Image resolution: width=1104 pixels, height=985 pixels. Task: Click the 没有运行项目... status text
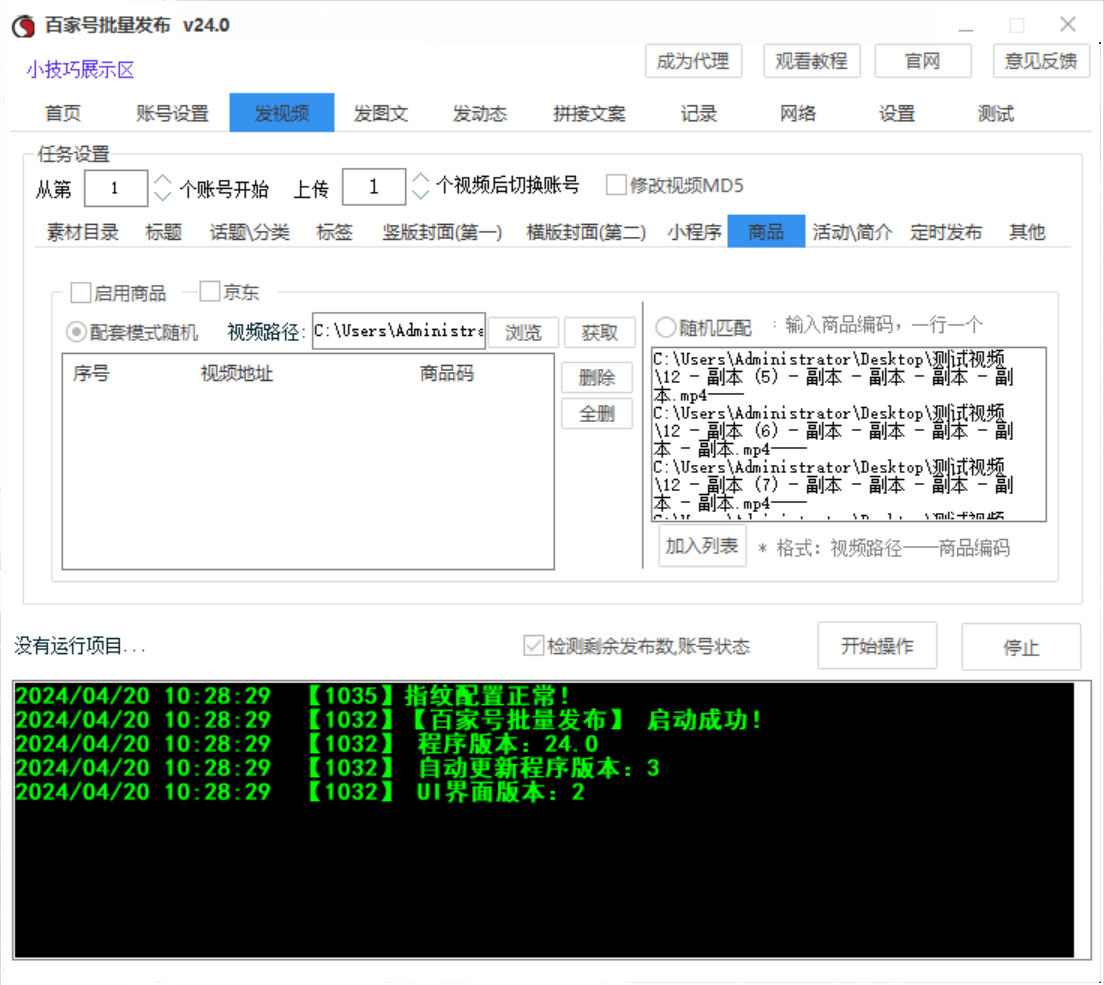(x=80, y=646)
